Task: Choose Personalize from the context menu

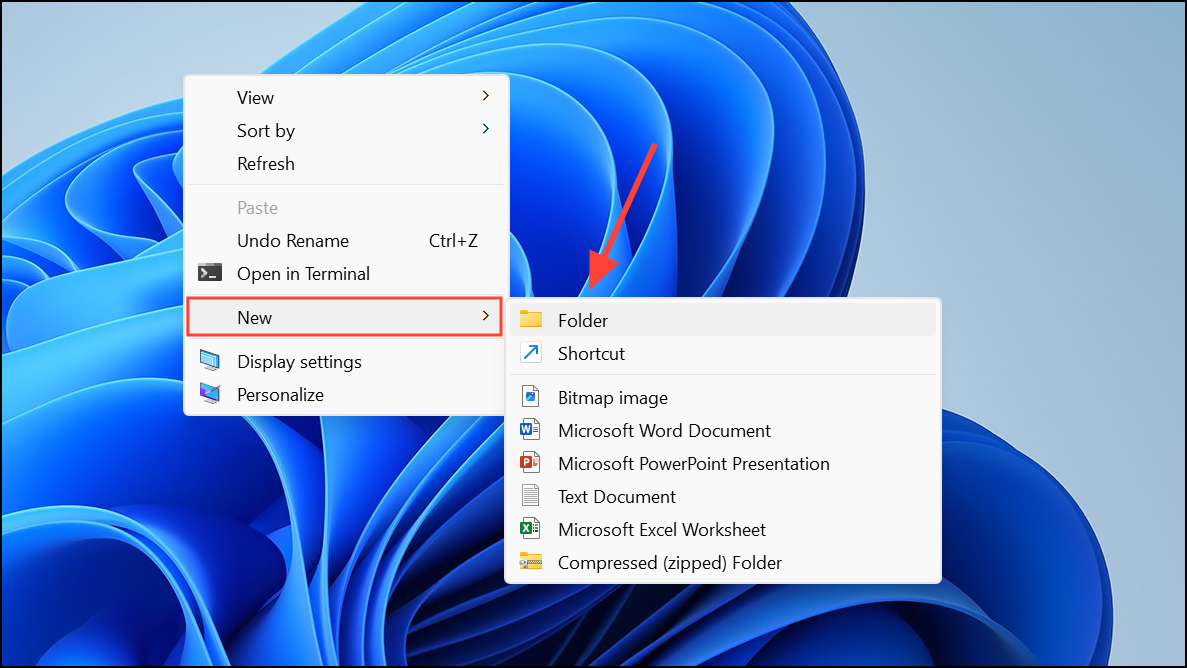Action: click(x=346, y=395)
